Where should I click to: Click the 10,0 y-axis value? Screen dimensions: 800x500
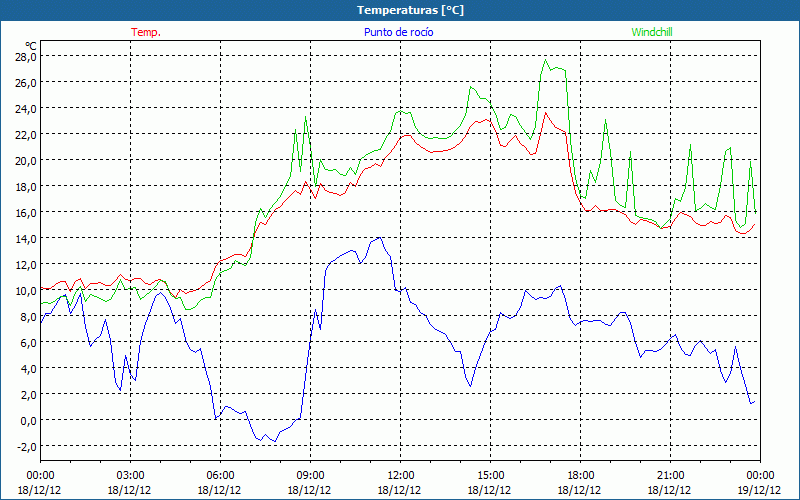click(26, 291)
